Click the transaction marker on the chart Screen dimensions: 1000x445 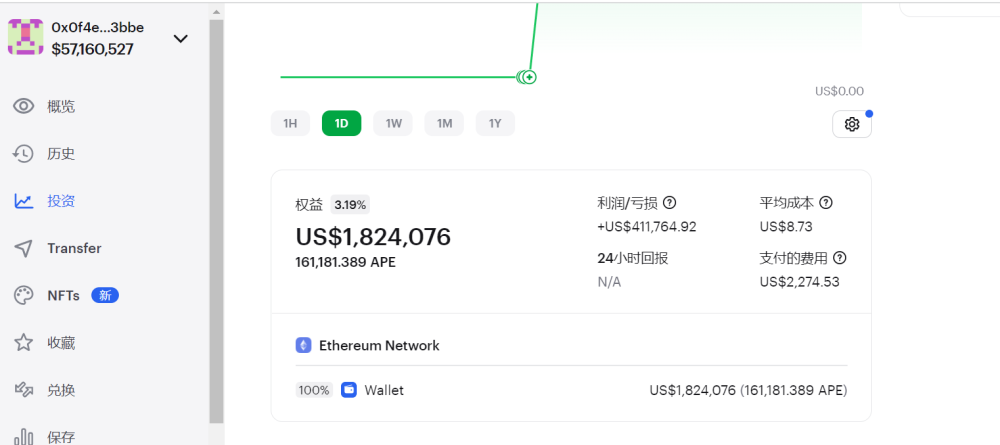pos(529,77)
